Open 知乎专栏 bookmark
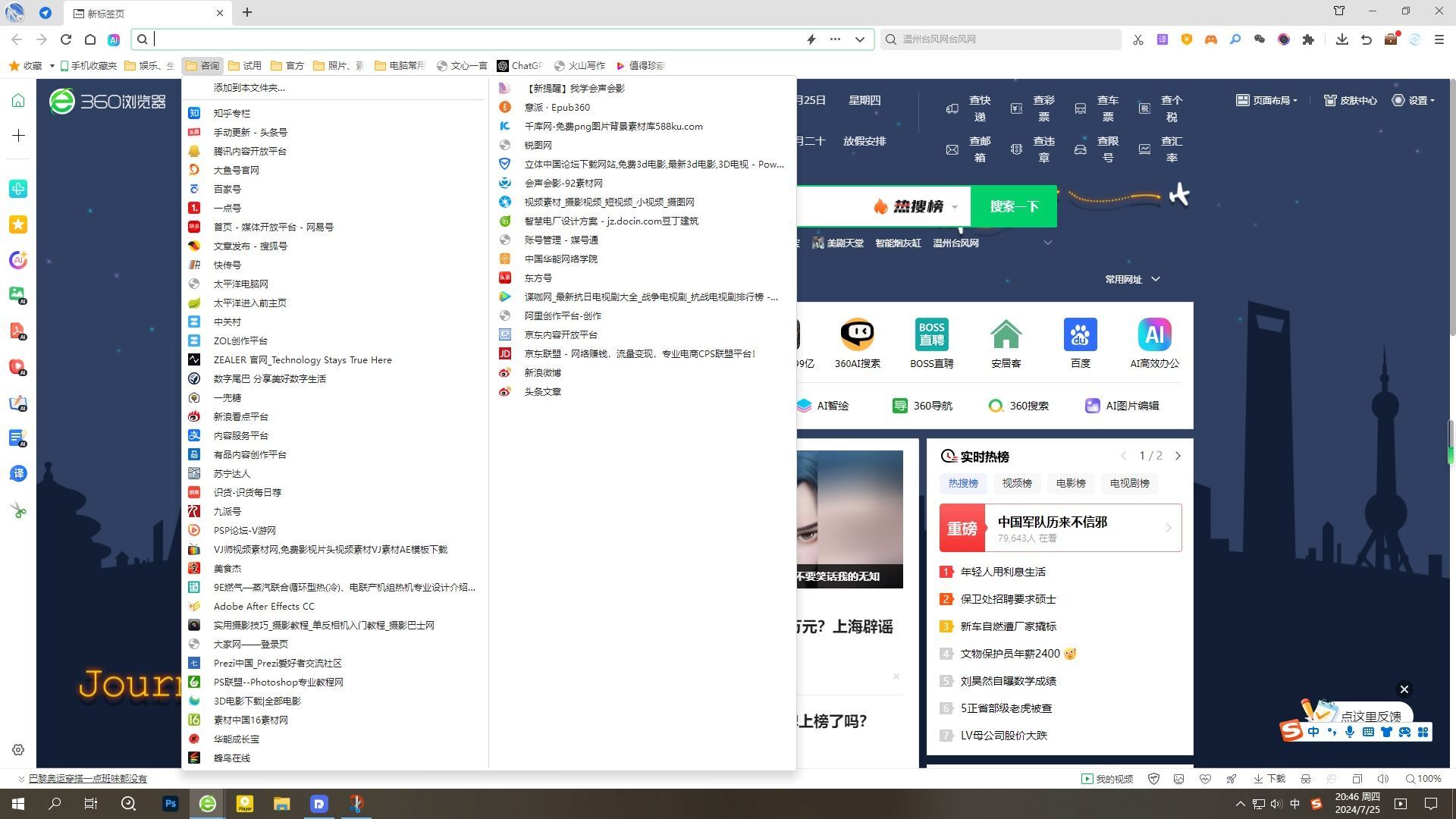The height and width of the screenshot is (819, 1456). click(231, 113)
